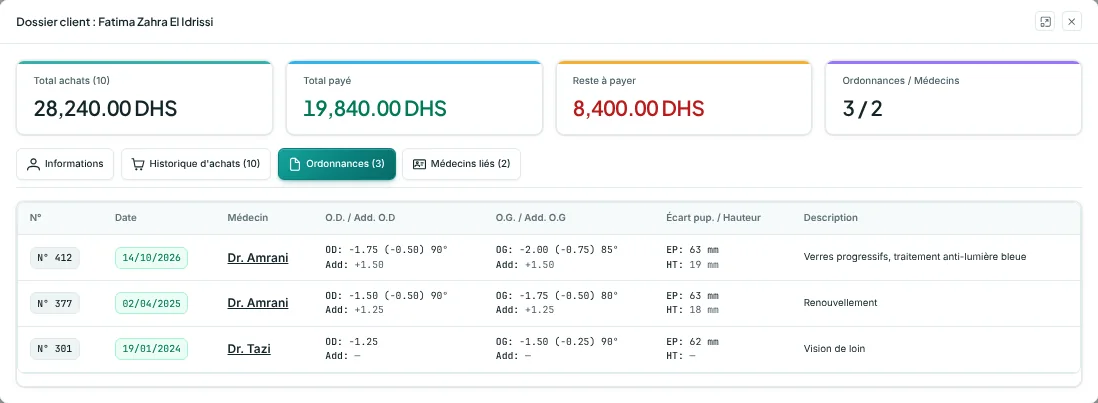Screen dimensions: 1098x403
Task: Click the 19,840.00 DHS amount
Action: point(375,108)
